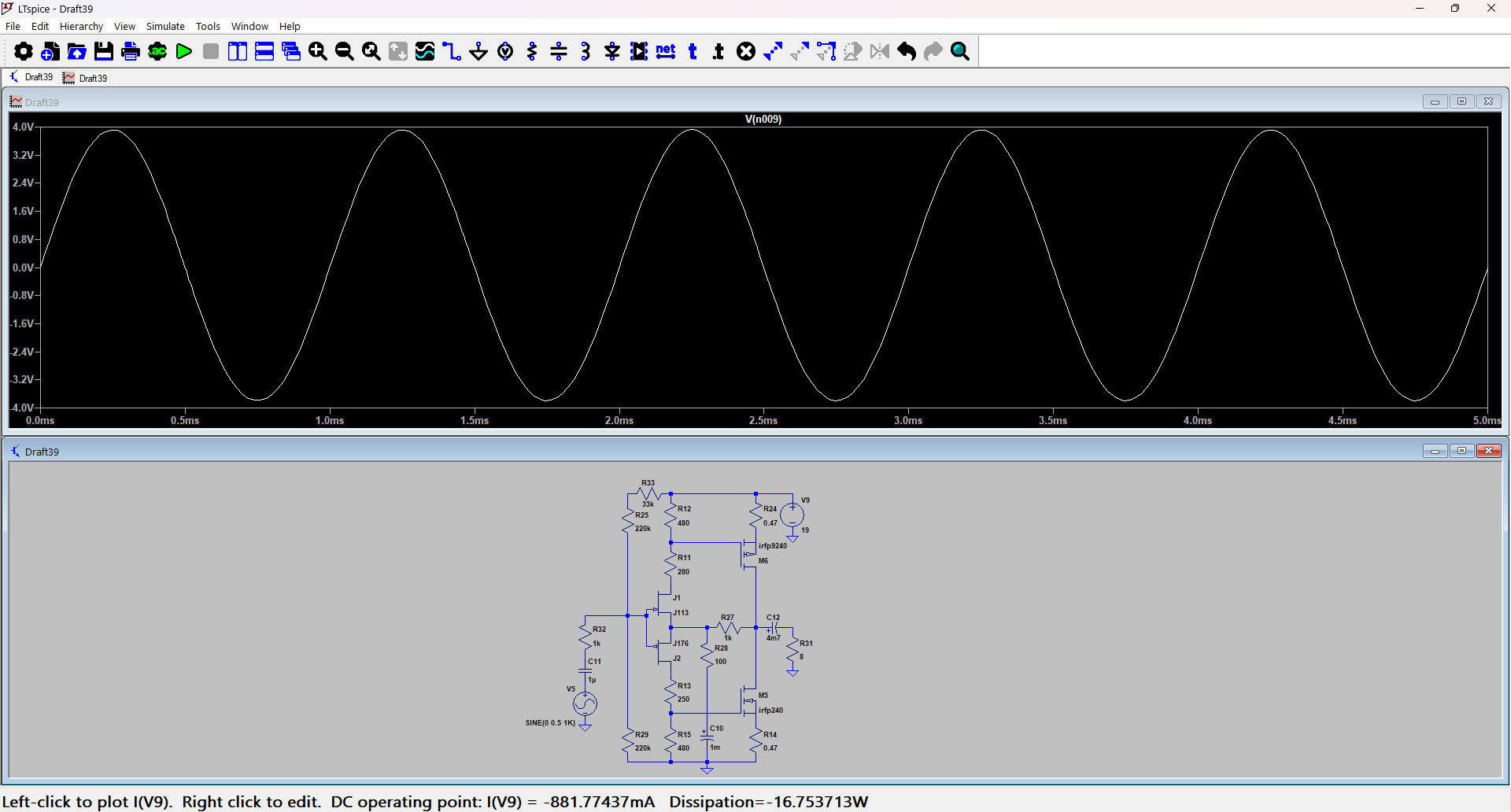Place a capacitor component
1511x812 pixels.
(559, 52)
